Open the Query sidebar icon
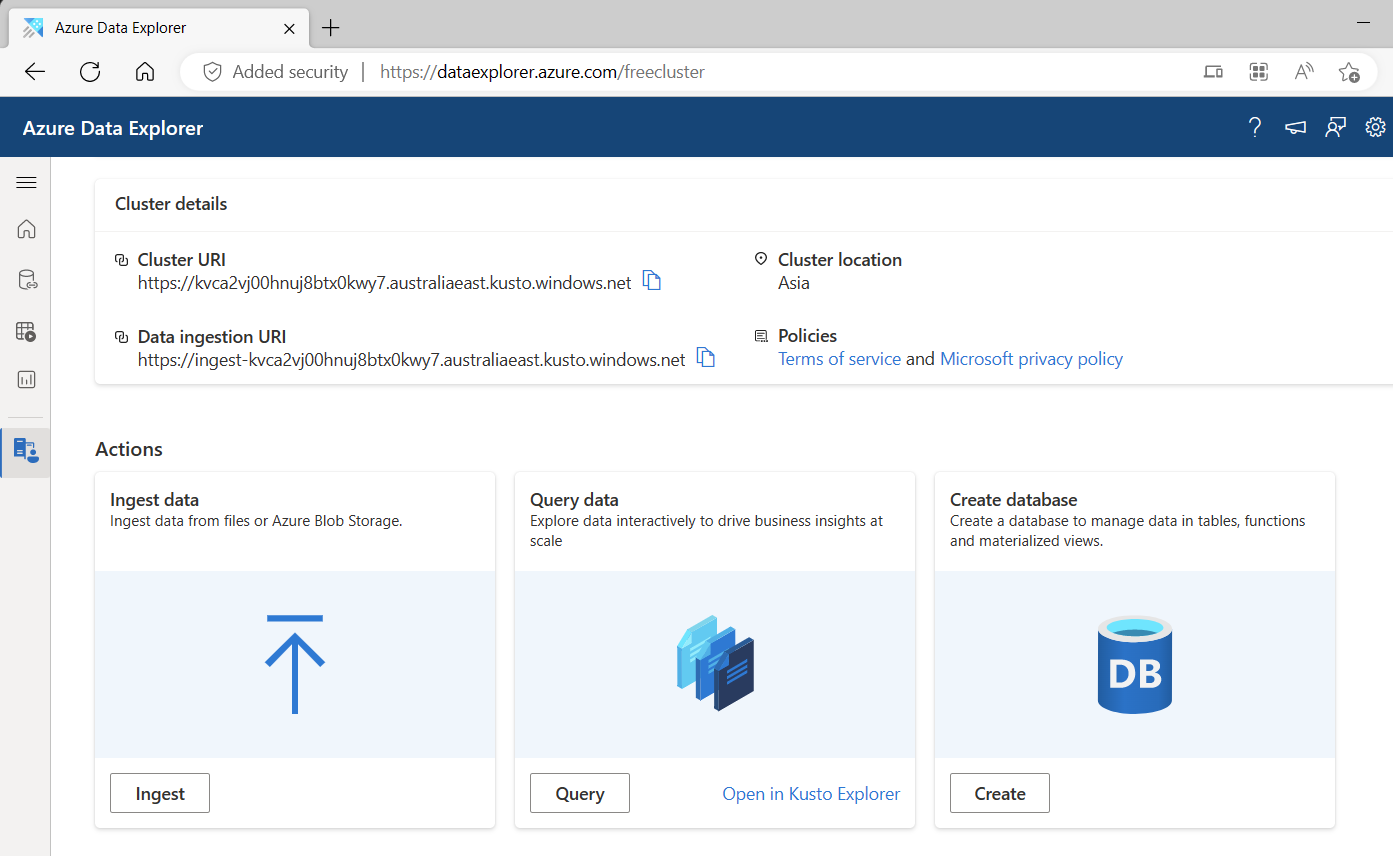This screenshot has height=856, width=1393. (26, 331)
